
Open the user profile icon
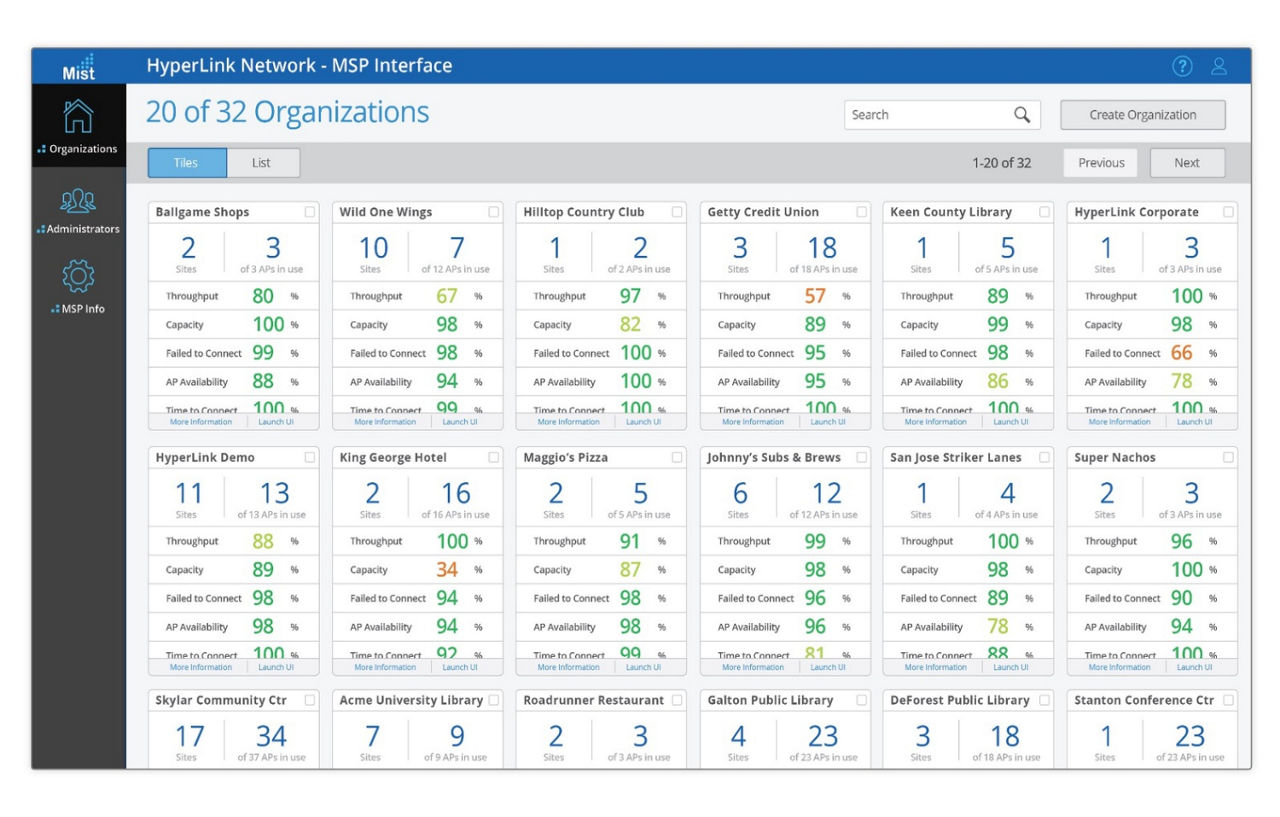click(1218, 66)
